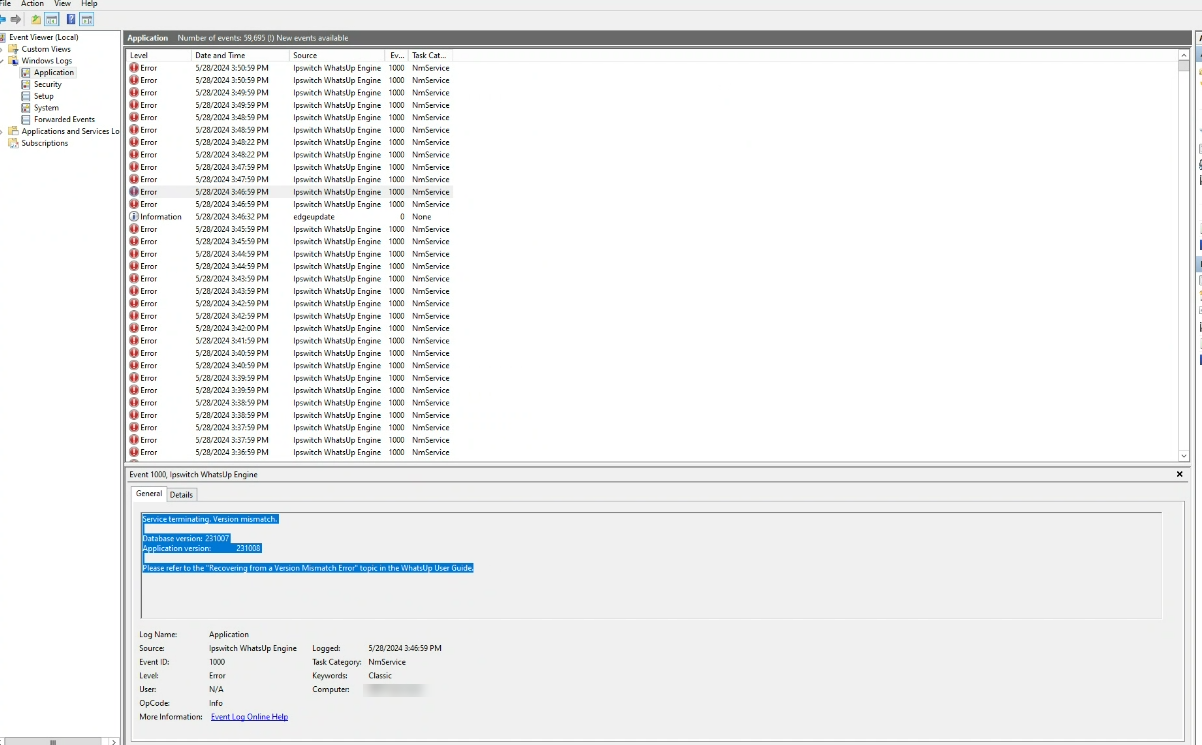Click the Security log icon
The height and width of the screenshot is (745, 1202).
click(26, 84)
